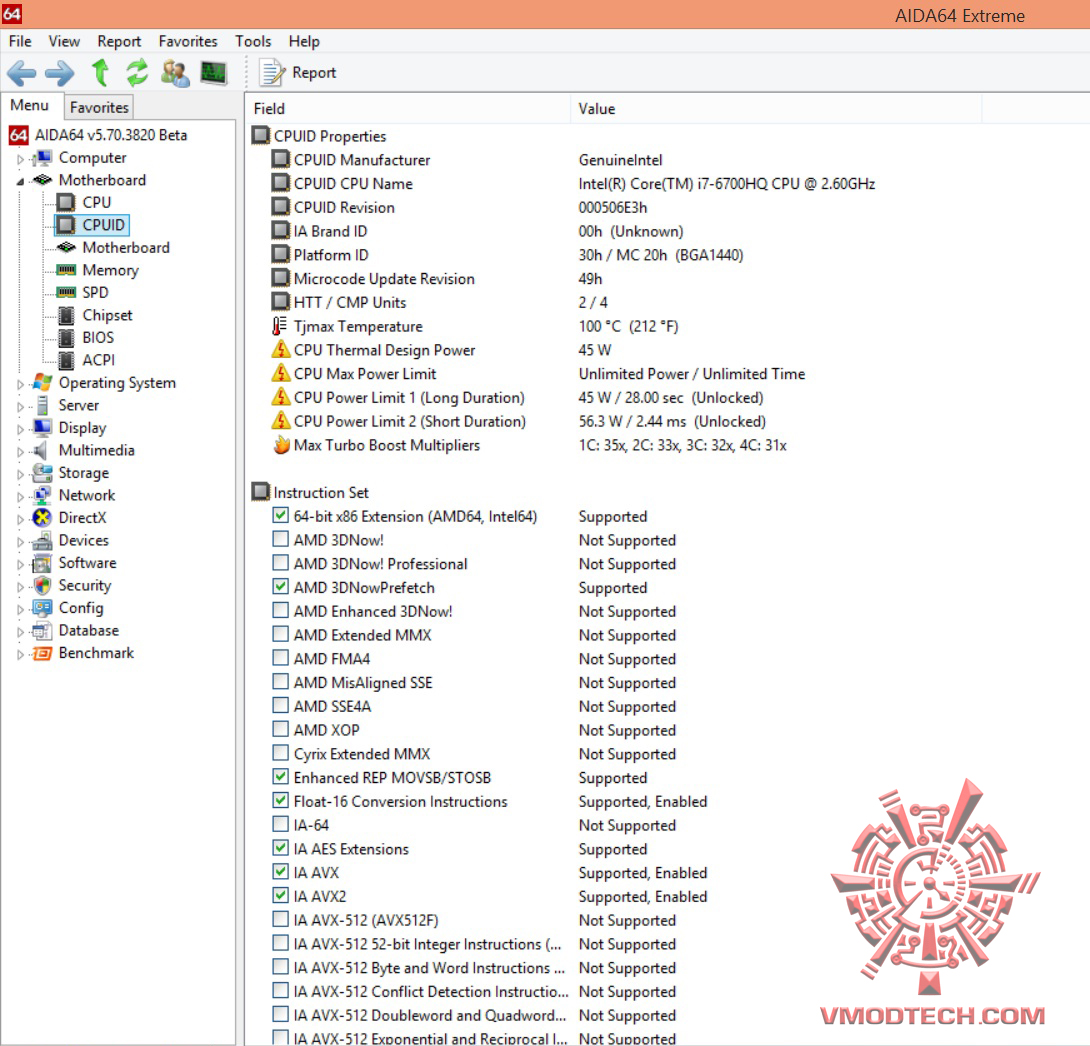The height and width of the screenshot is (1046, 1090).
Task: Select the CPUID tree item
Action: [x=104, y=225]
